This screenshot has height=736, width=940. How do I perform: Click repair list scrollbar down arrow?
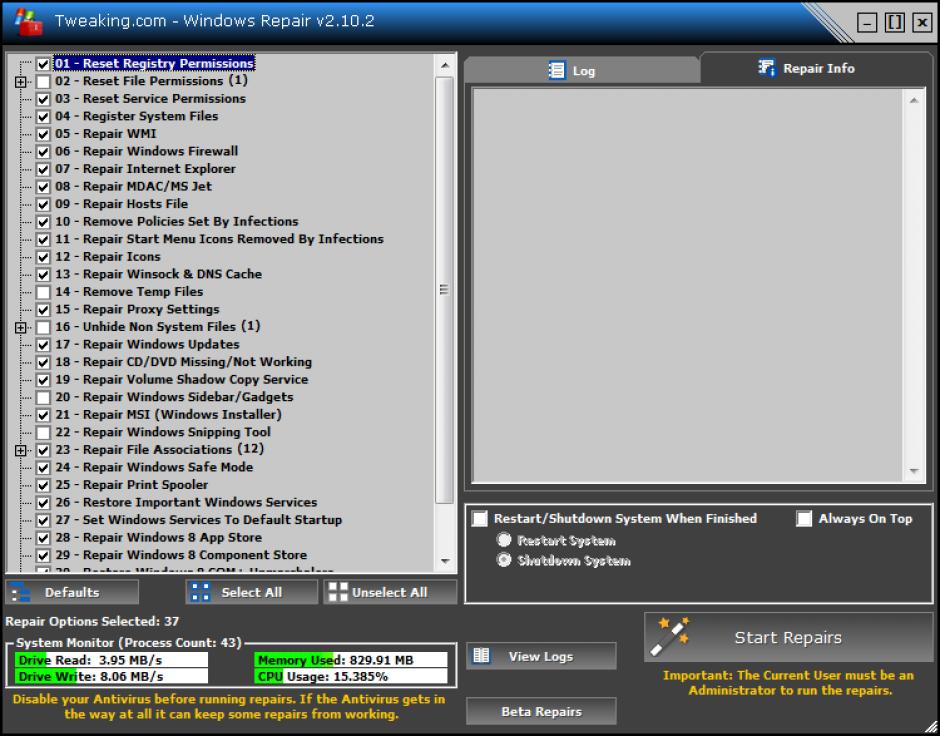click(445, 561)
